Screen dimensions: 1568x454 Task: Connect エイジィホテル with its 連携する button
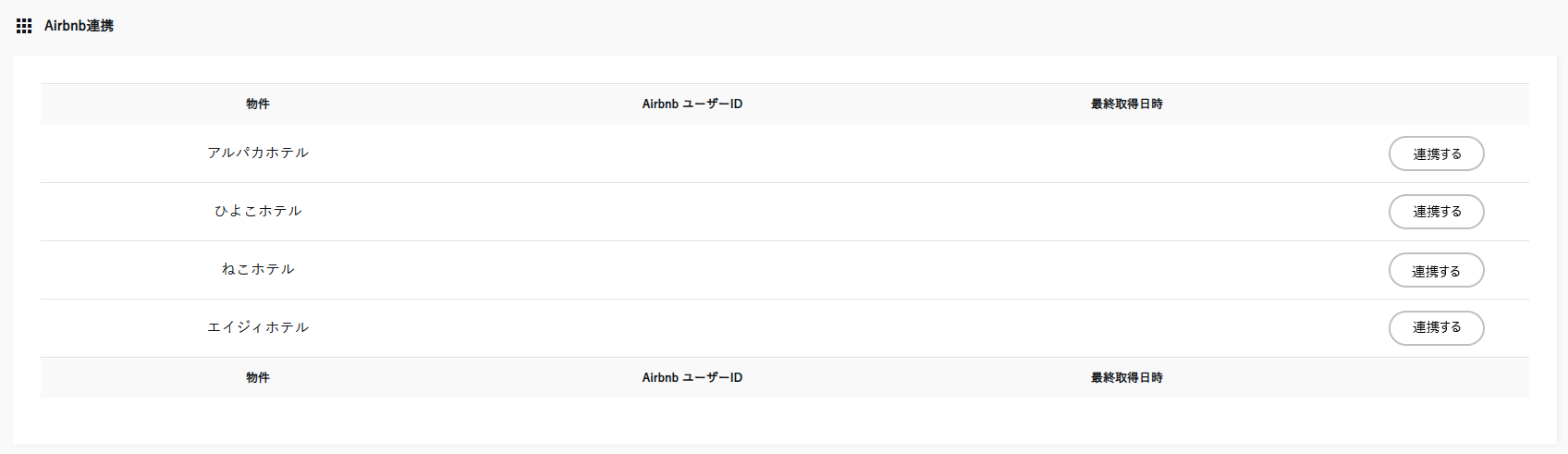click(1436, 328)
